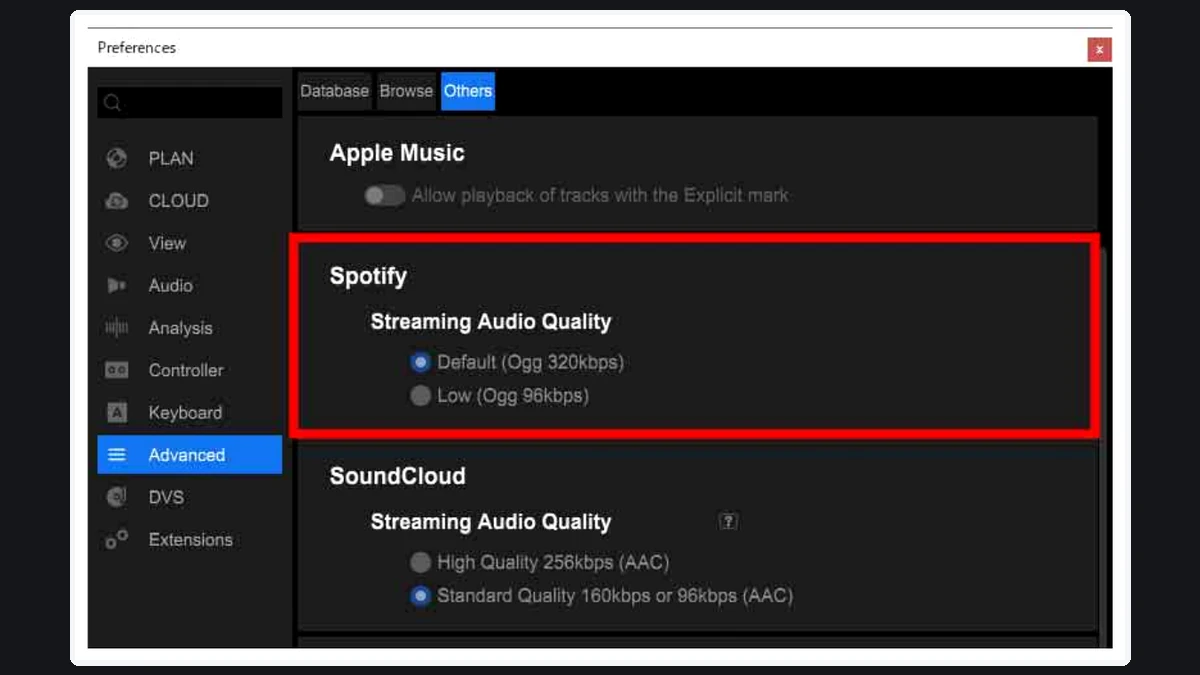This screenshot has height=675, width=1200.
Task: Click the CLOUD icon in sidebar
Action: (x=116, y=201)
